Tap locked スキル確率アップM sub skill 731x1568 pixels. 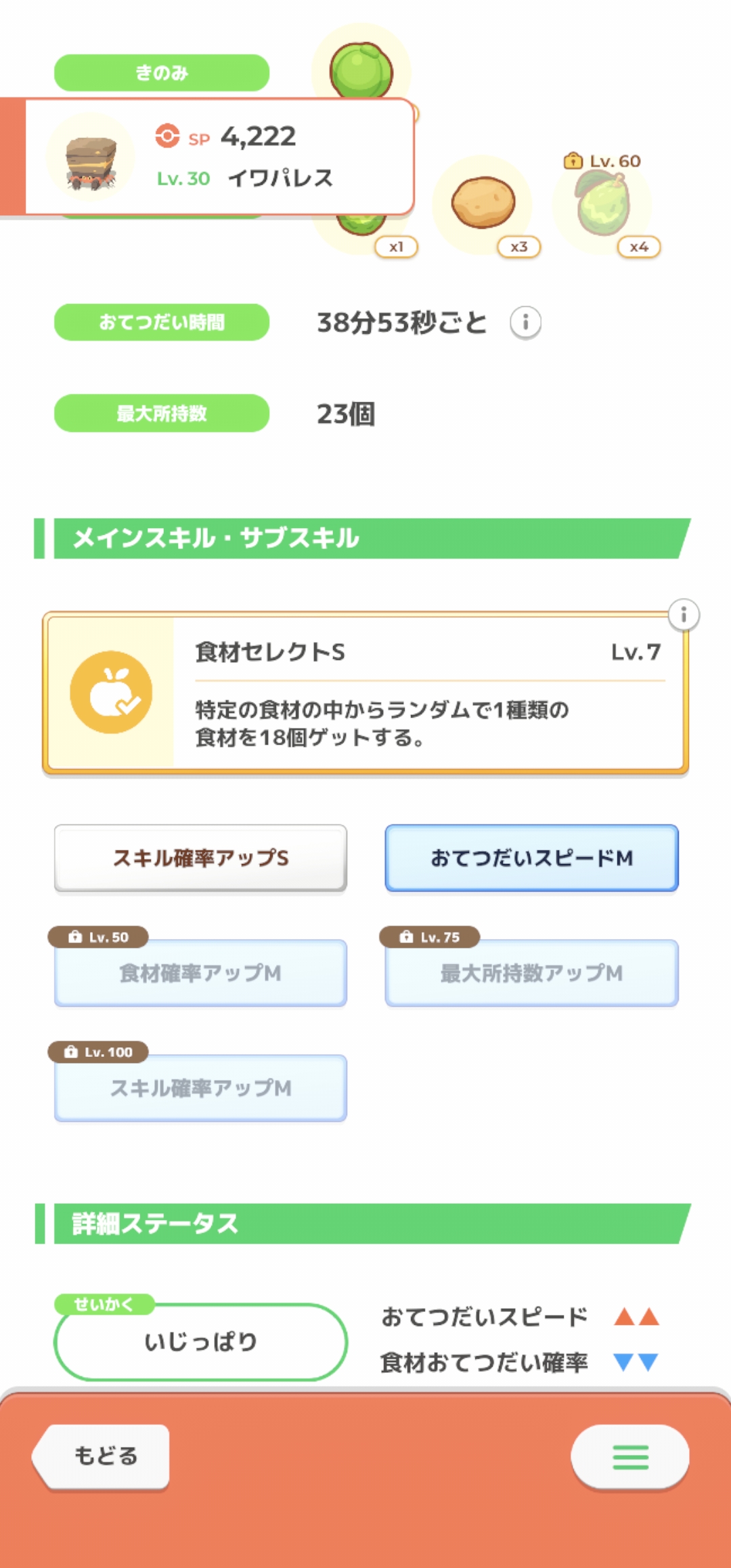(200, 1088)
